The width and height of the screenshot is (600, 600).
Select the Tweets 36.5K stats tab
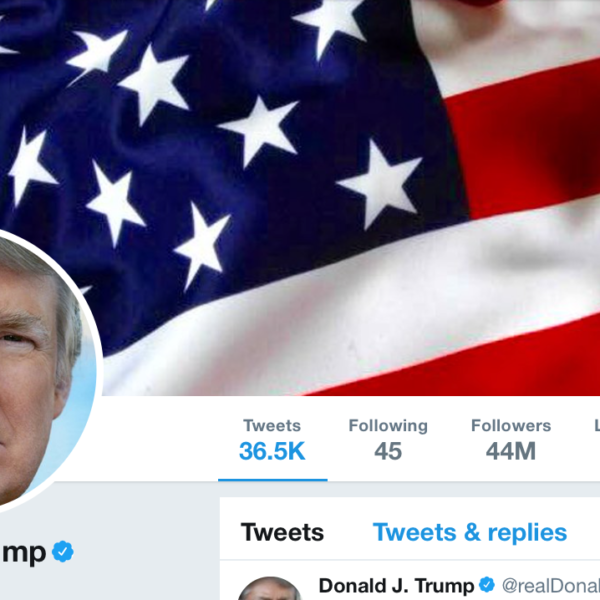[x=272, y=439]
